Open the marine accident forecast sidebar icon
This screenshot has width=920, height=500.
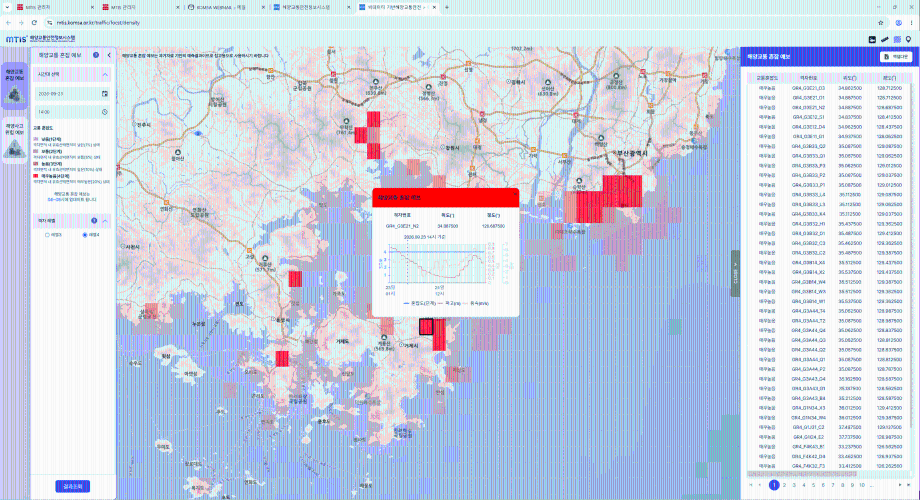click(x=14, y=140)
